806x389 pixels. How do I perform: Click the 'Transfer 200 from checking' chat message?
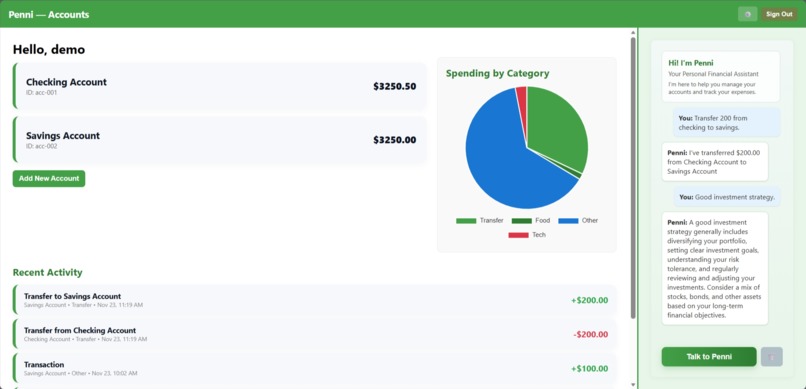(x=726, y=122)
